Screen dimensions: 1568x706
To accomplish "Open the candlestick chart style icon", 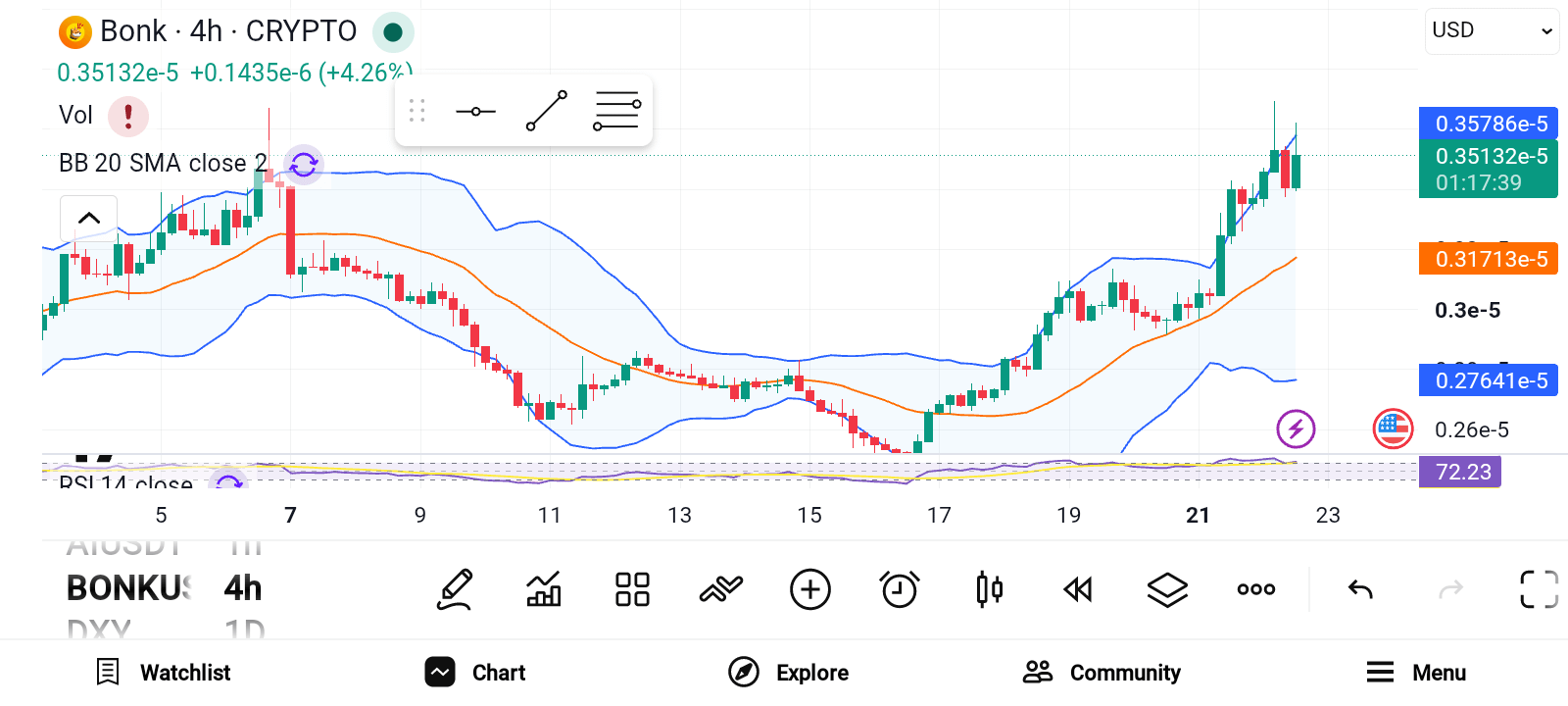I will coord(990,589).
